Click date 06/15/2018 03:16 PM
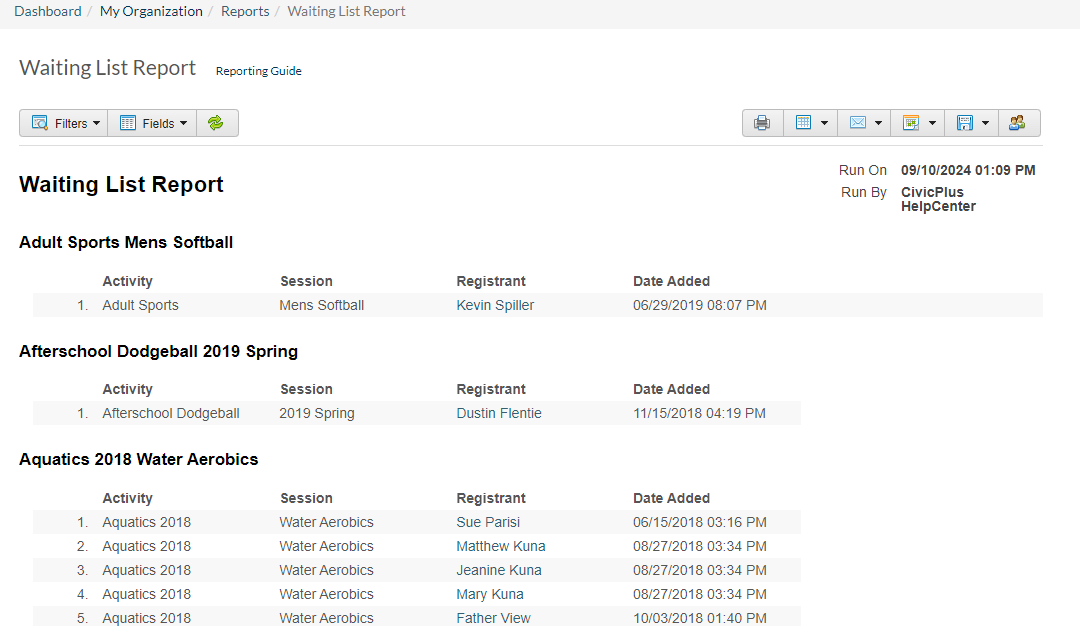 pyautogui.click(x=700, y=522)
